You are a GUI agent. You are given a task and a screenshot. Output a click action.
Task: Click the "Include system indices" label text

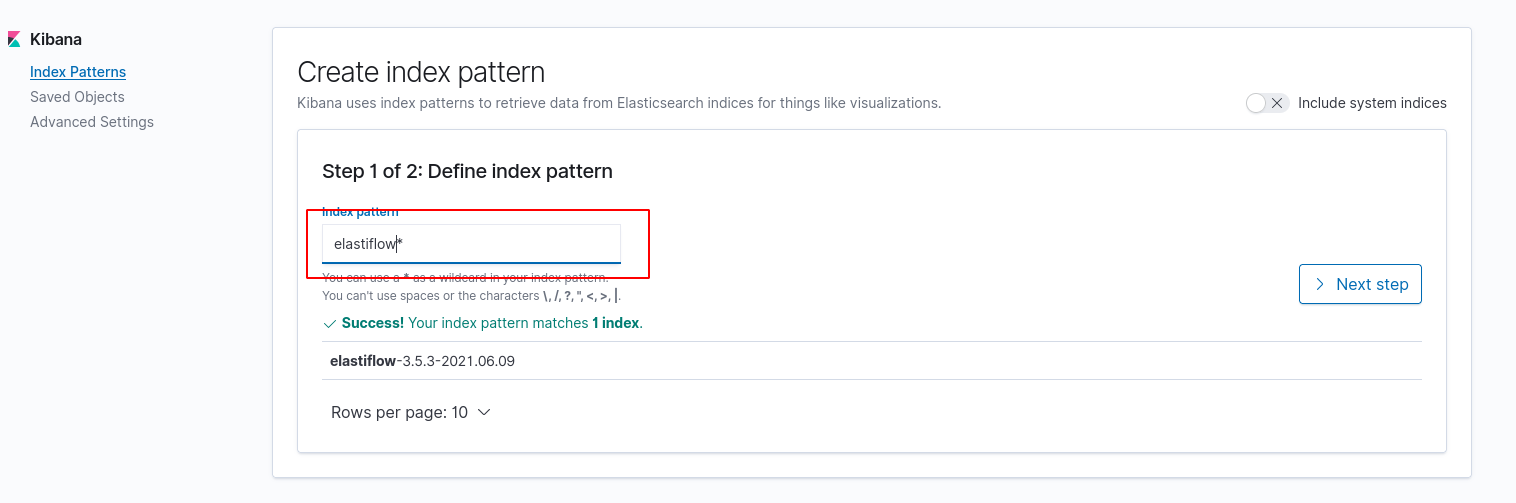[1372, 103]
